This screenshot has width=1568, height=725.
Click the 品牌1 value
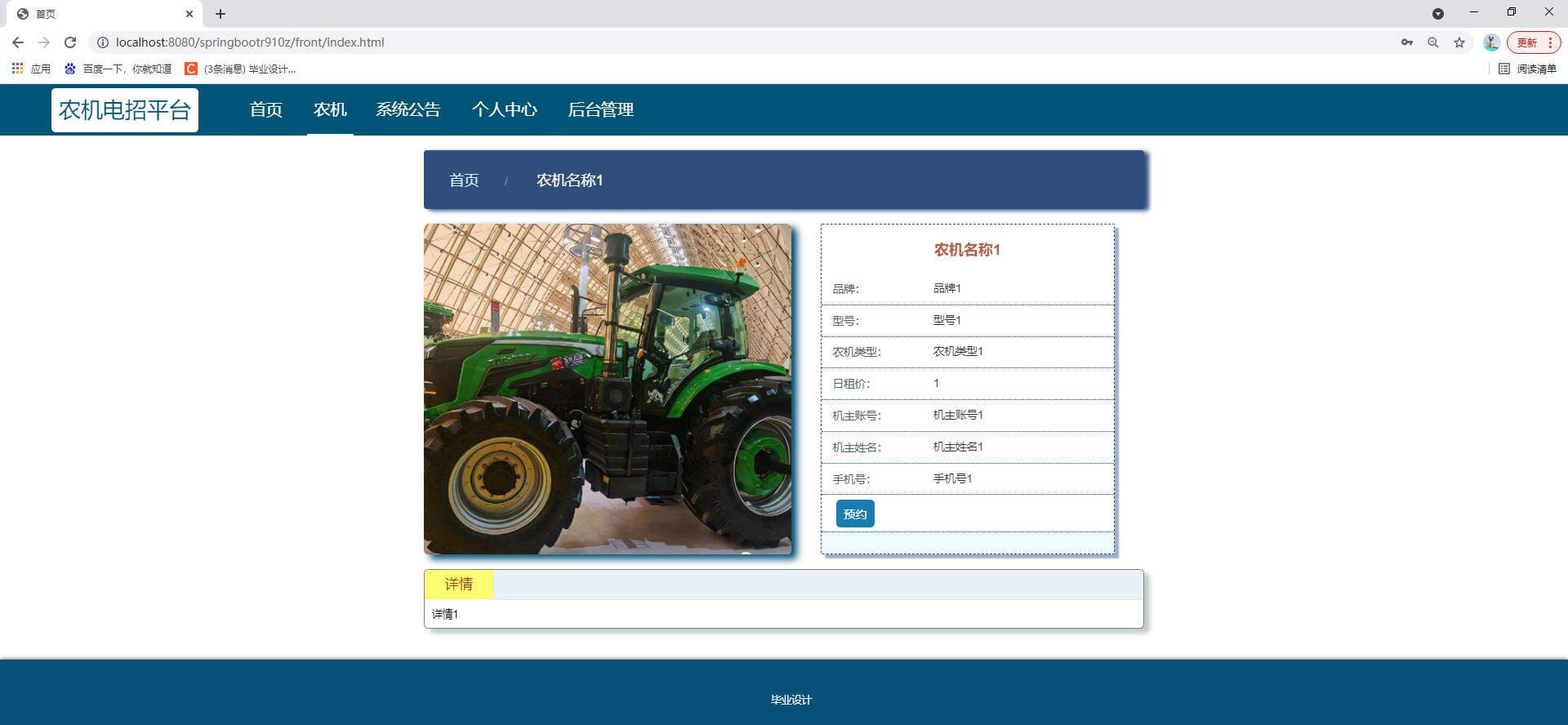click(947, 288)
